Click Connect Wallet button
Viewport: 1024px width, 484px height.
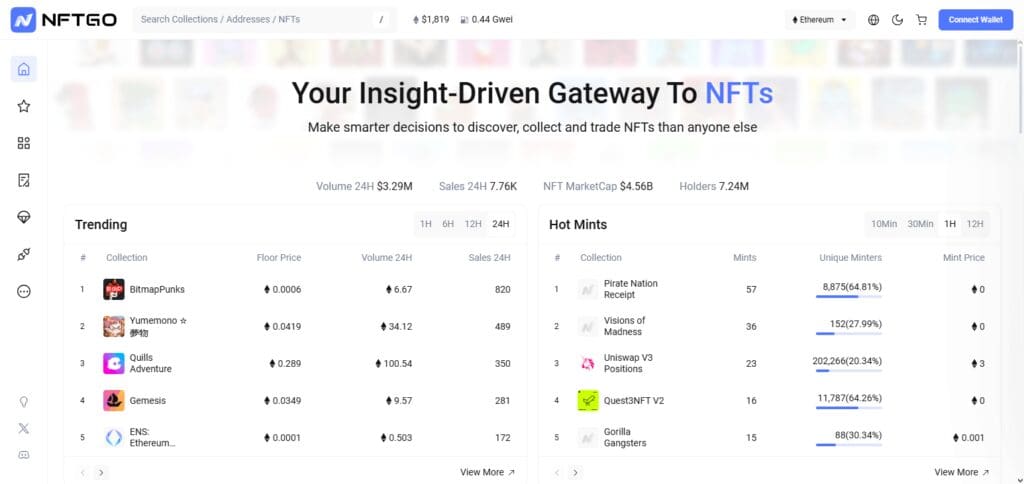(976, 20)
